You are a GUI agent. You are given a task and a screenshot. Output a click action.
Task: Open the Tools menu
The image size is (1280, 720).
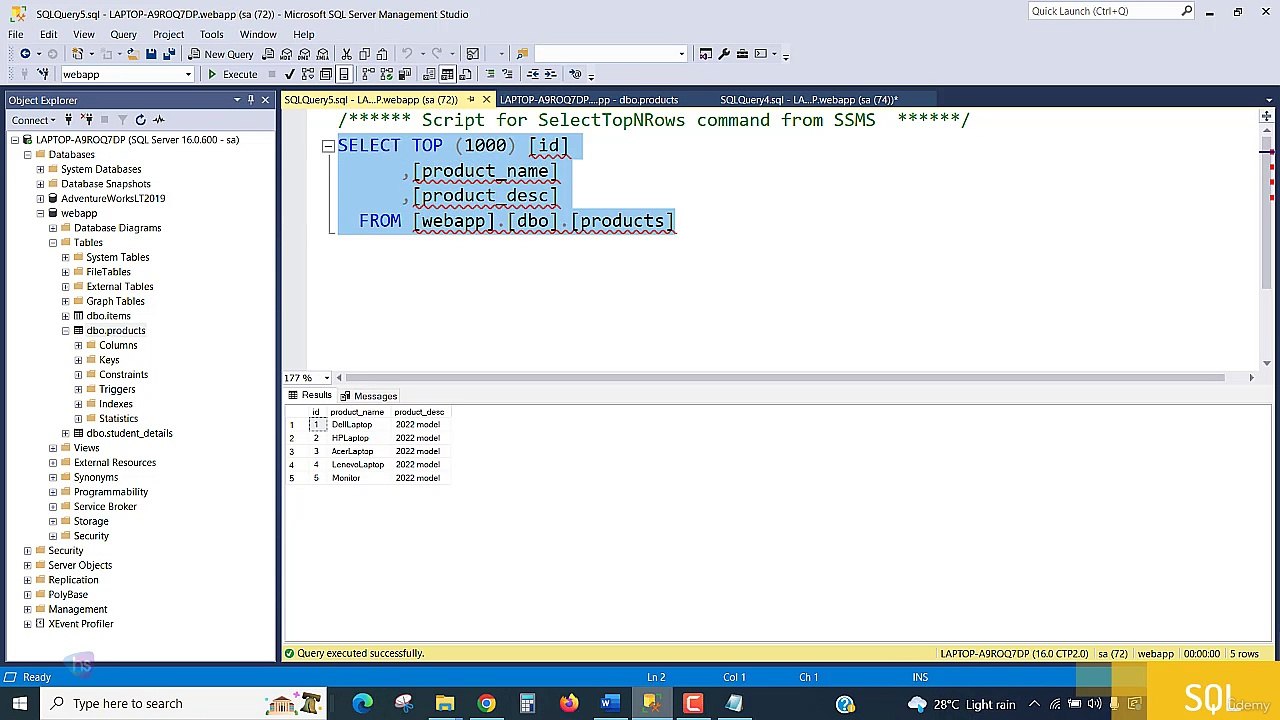click(211, 34)
